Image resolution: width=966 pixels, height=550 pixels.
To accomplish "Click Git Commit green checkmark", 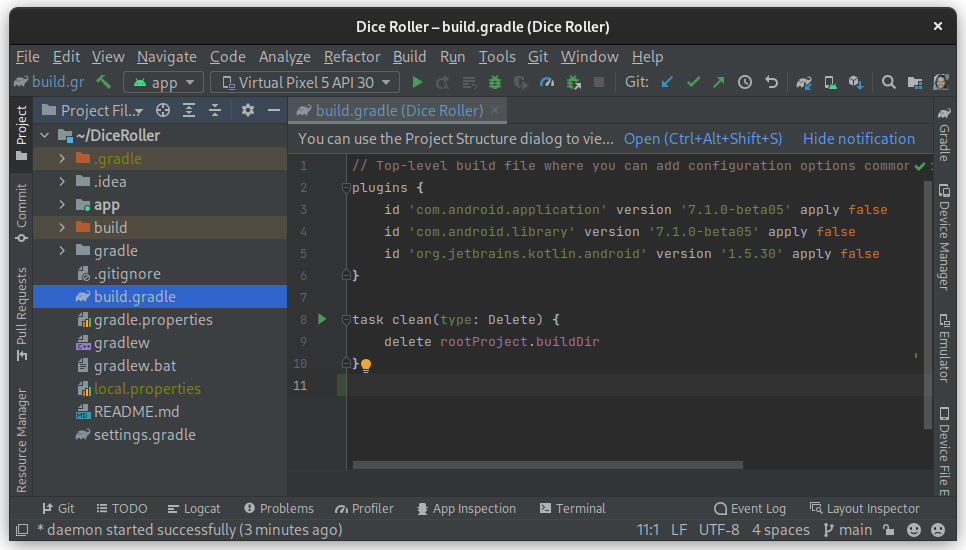I will point(693,82).
